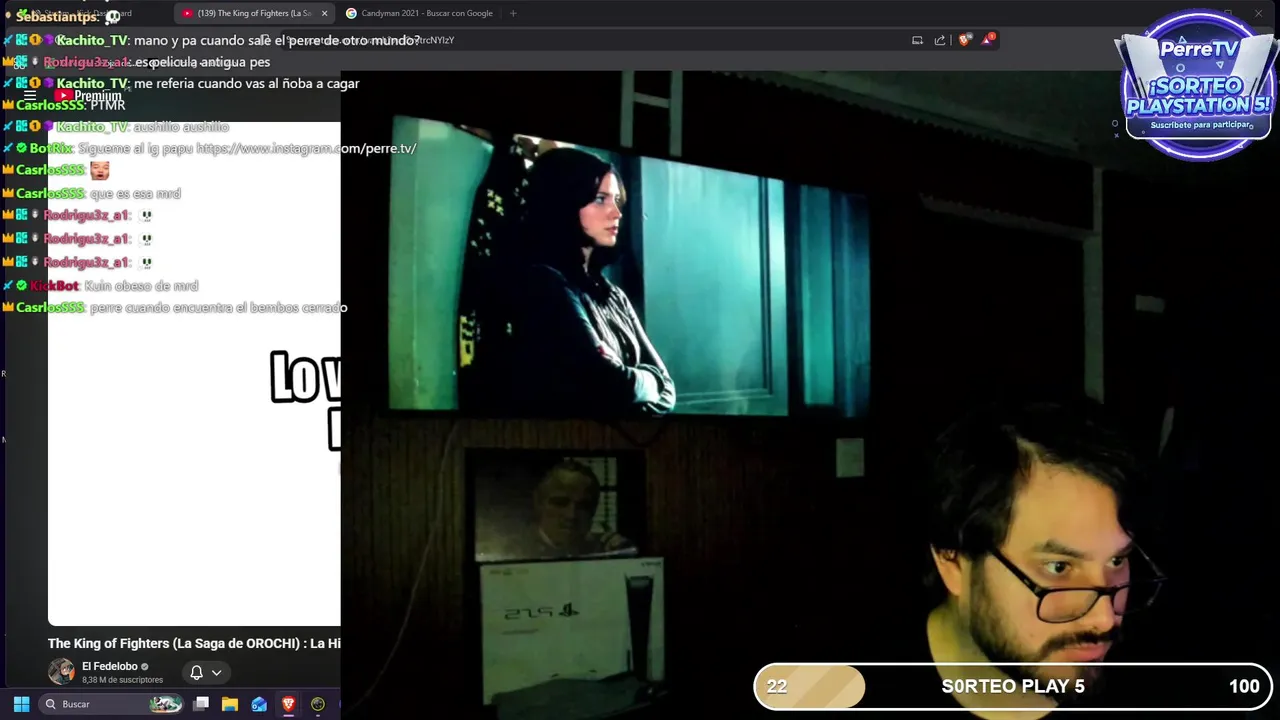The image size is (1280, 720).
Task: Click the round yellow app taskbar icon
Action: [318, 704]
